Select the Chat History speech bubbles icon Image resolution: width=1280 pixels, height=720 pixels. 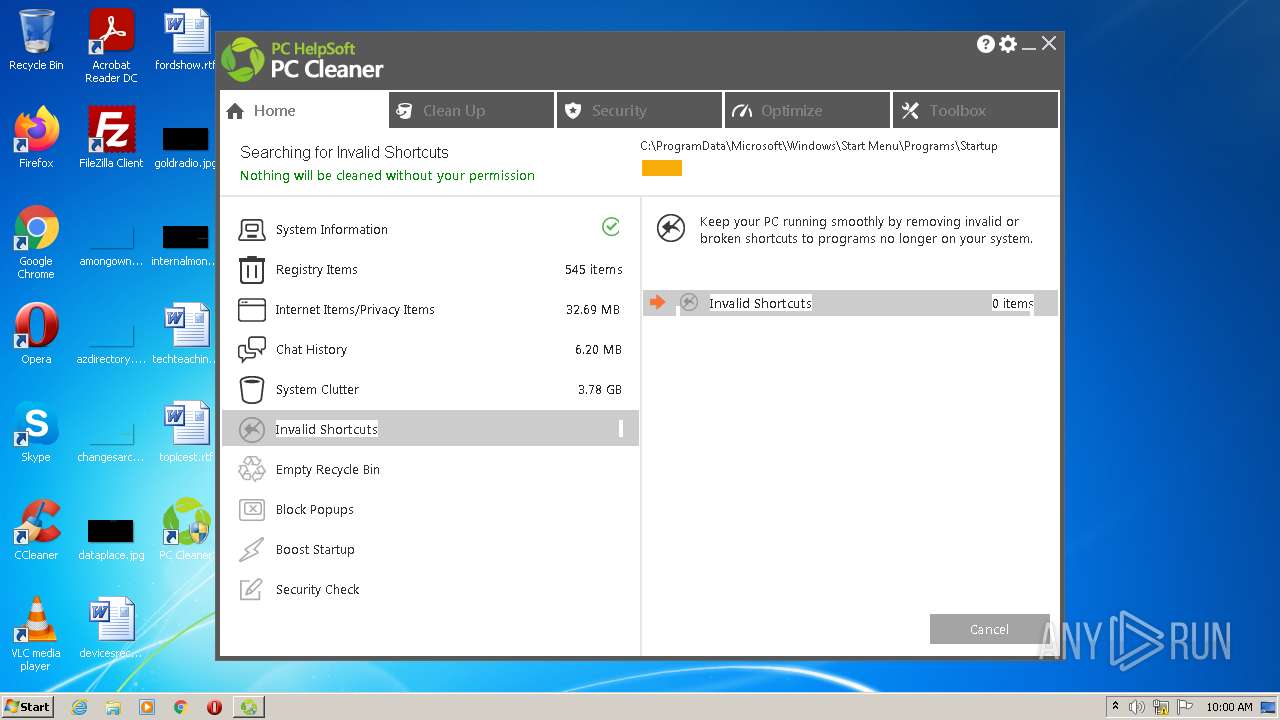[252, 350]
